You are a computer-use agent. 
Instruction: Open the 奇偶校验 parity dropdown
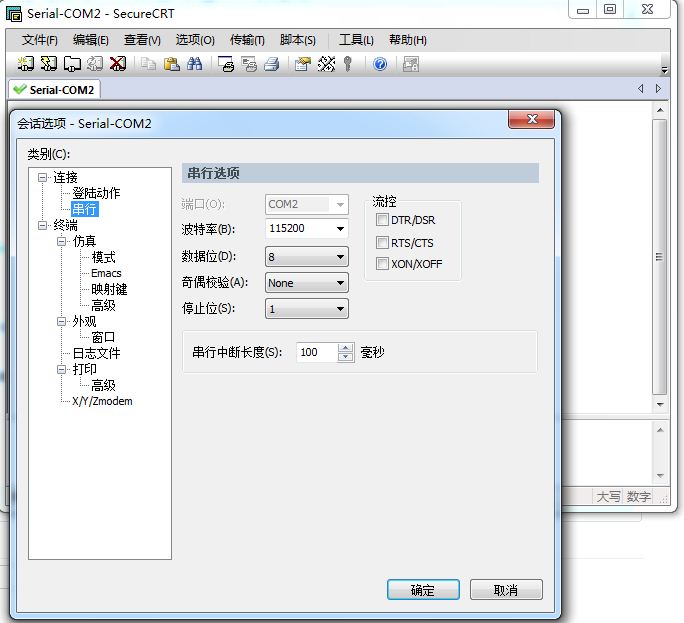tap(340, 283)
